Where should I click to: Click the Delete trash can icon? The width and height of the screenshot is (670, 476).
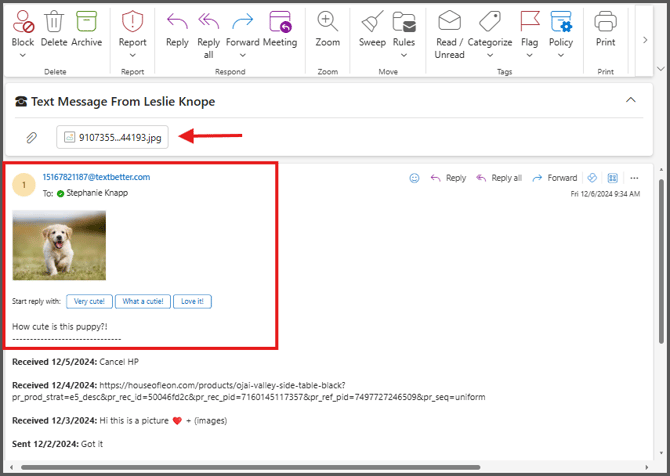54,22
